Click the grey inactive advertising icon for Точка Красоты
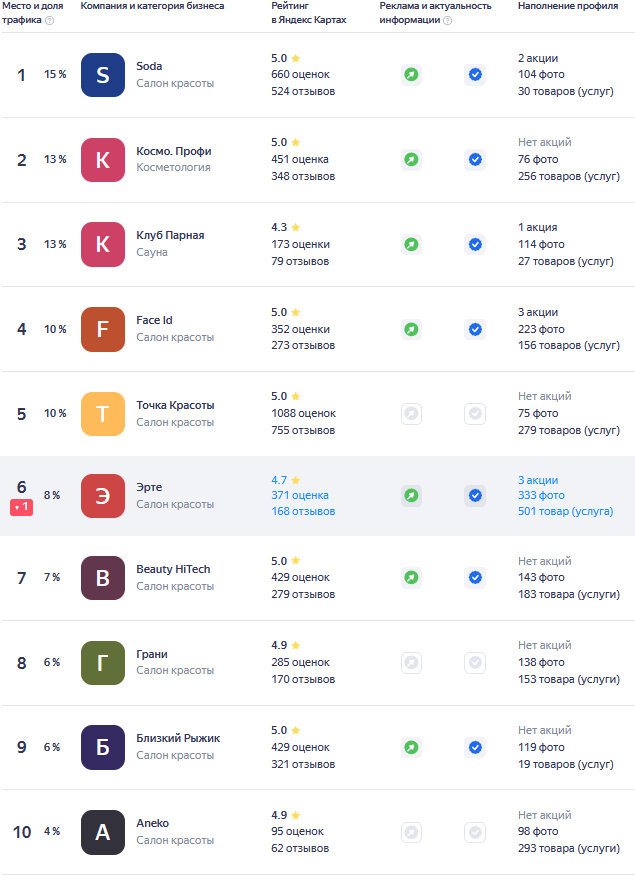This screenshot has width=635, height=875. tap(411, 413)
